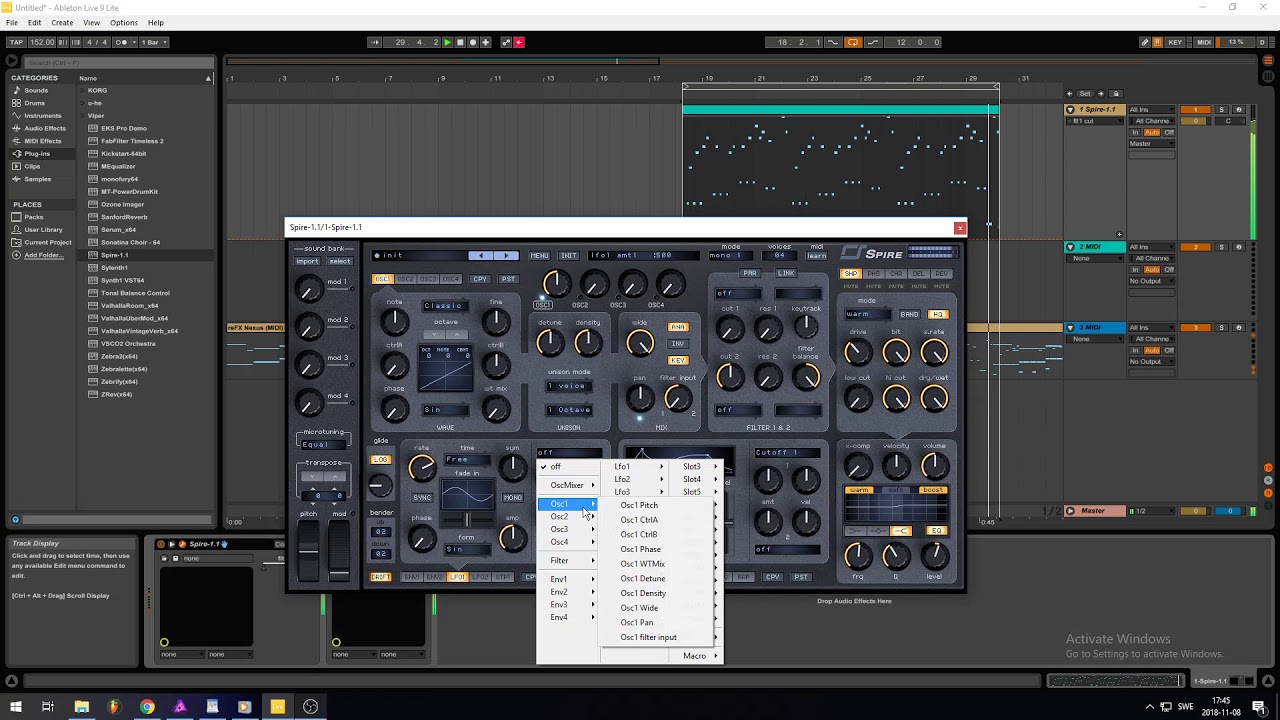Solo the 1 Spire-1.1 track
This screenshot has width=1280, height=720.
(x=1221, y=109)
